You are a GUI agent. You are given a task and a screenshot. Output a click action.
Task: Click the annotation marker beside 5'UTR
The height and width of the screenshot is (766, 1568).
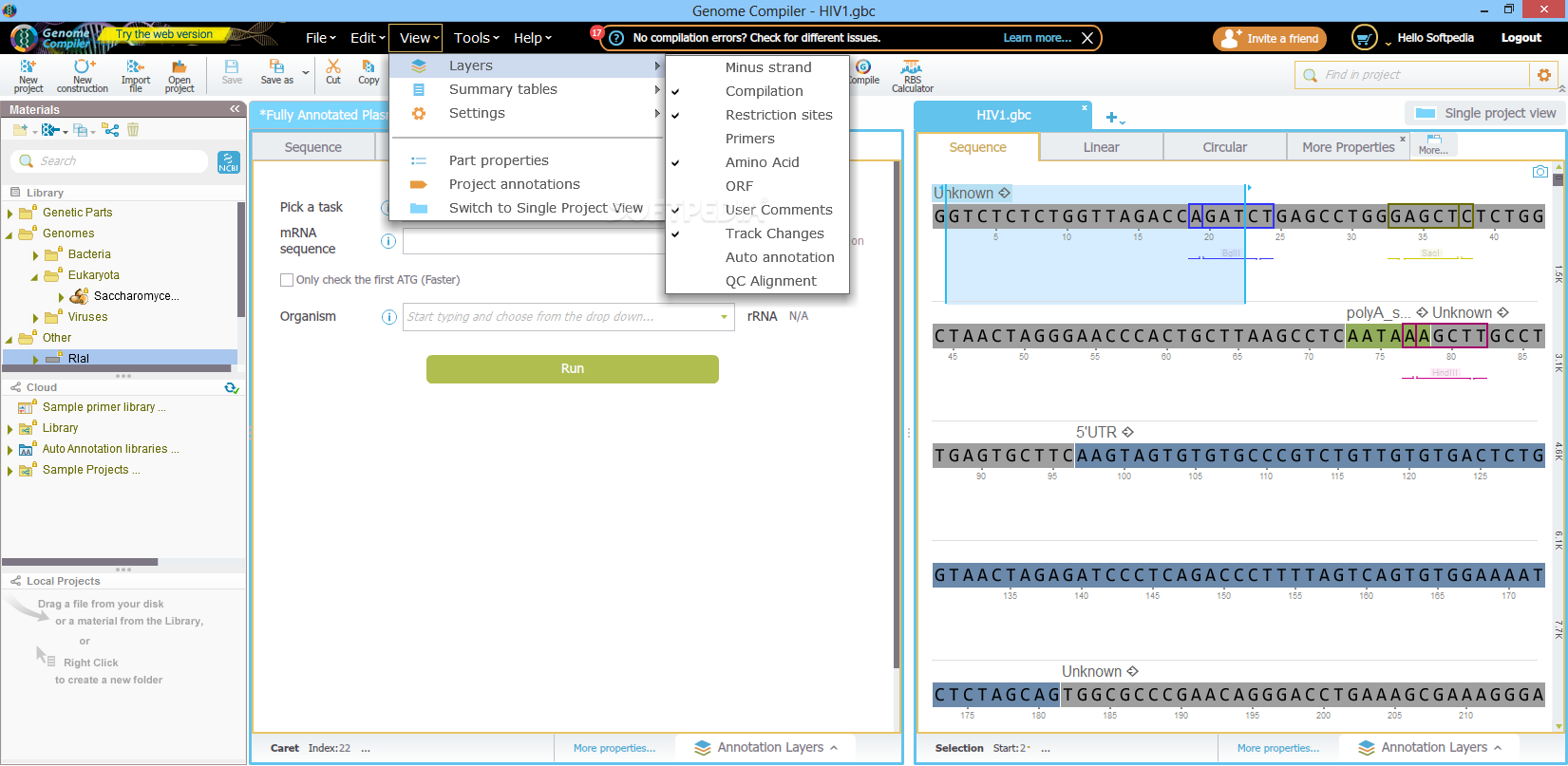1128,432
